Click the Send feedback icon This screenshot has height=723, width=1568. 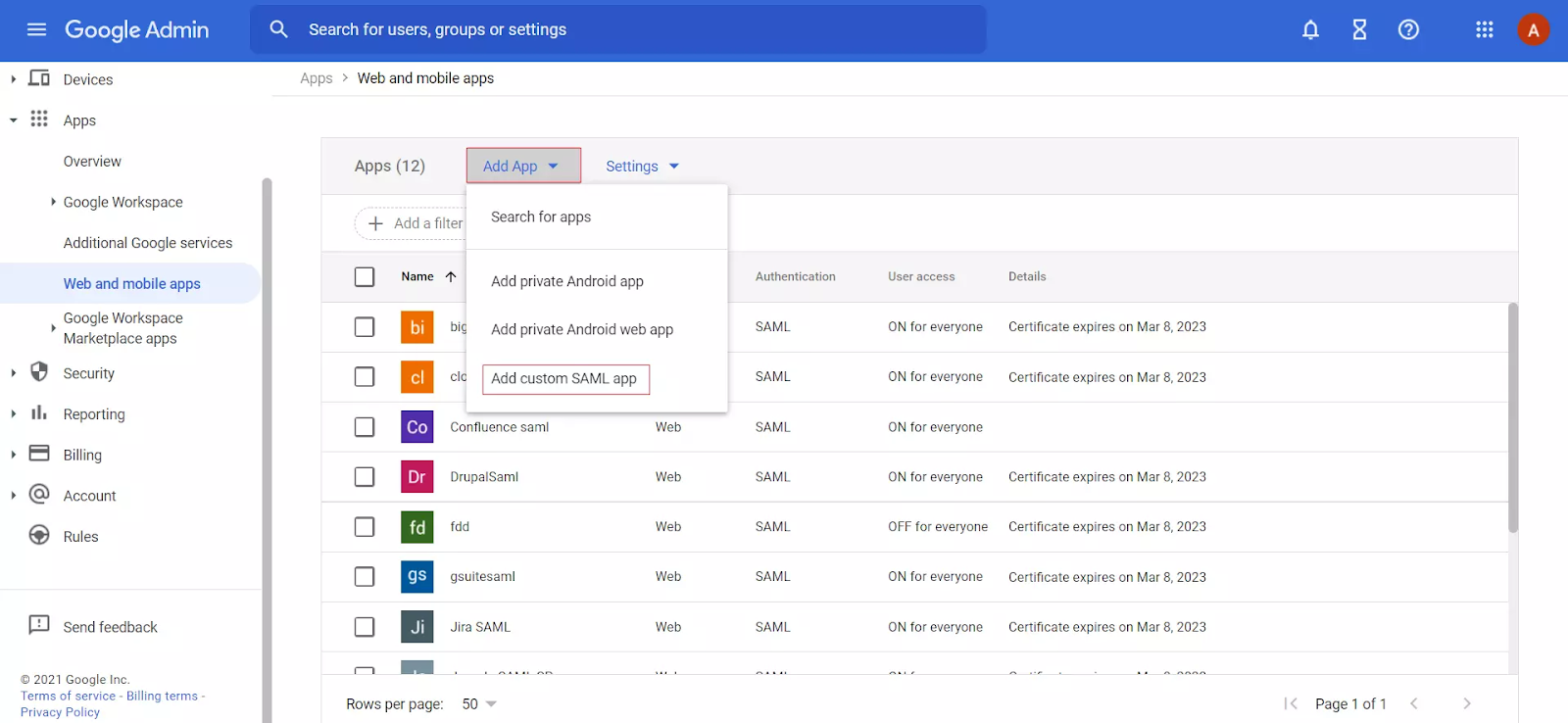tap(39, 626)
